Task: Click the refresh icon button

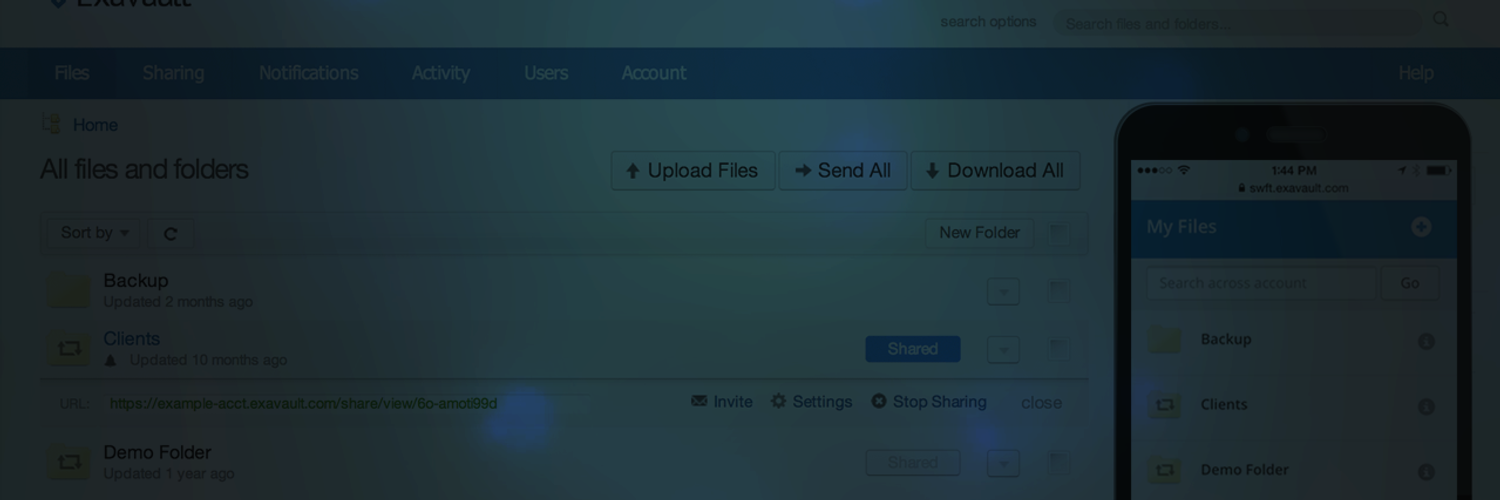Action: (171, 234)
